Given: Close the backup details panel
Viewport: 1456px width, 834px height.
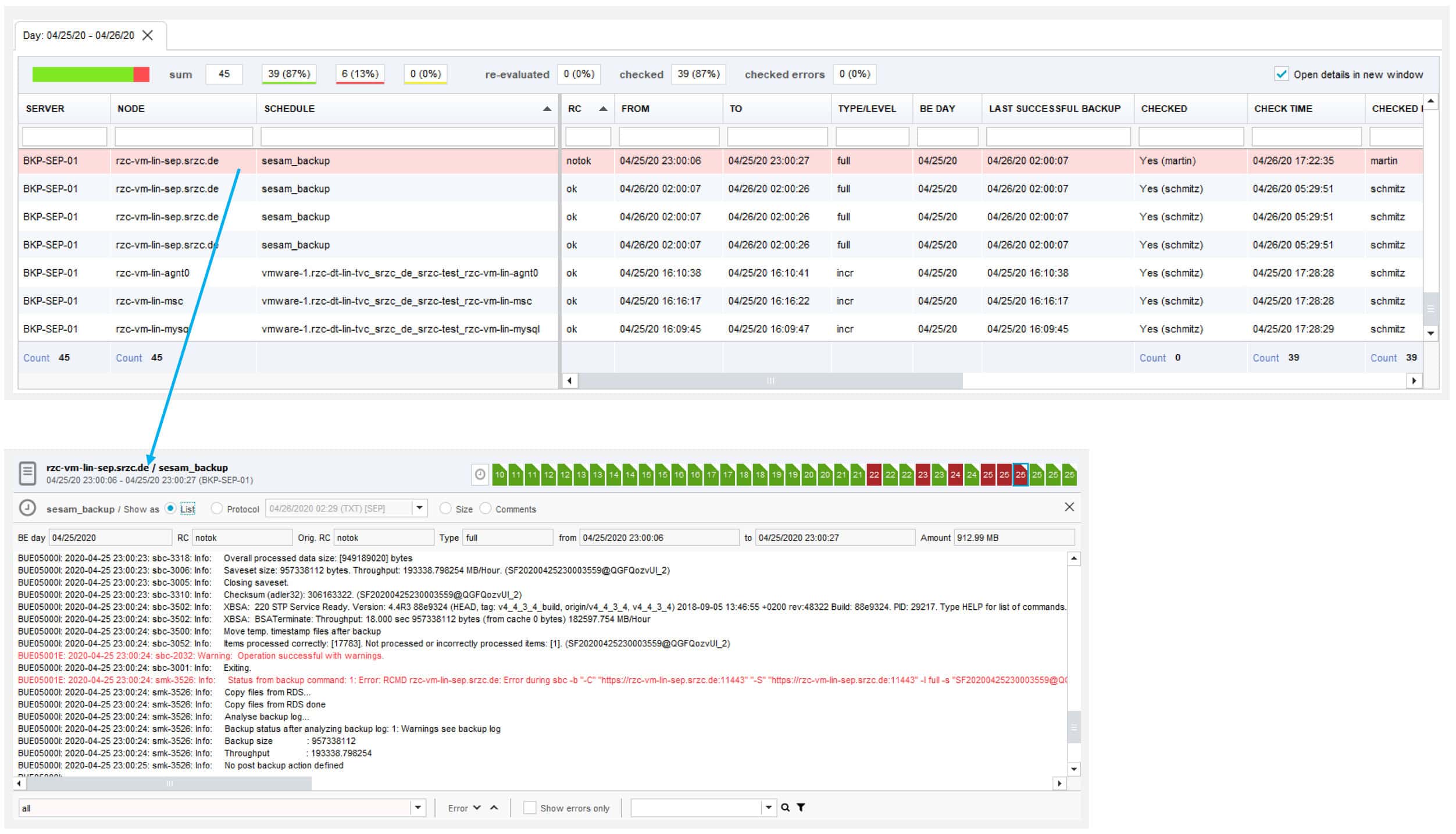Looking at the screenshot, I should coord(1069,507).
